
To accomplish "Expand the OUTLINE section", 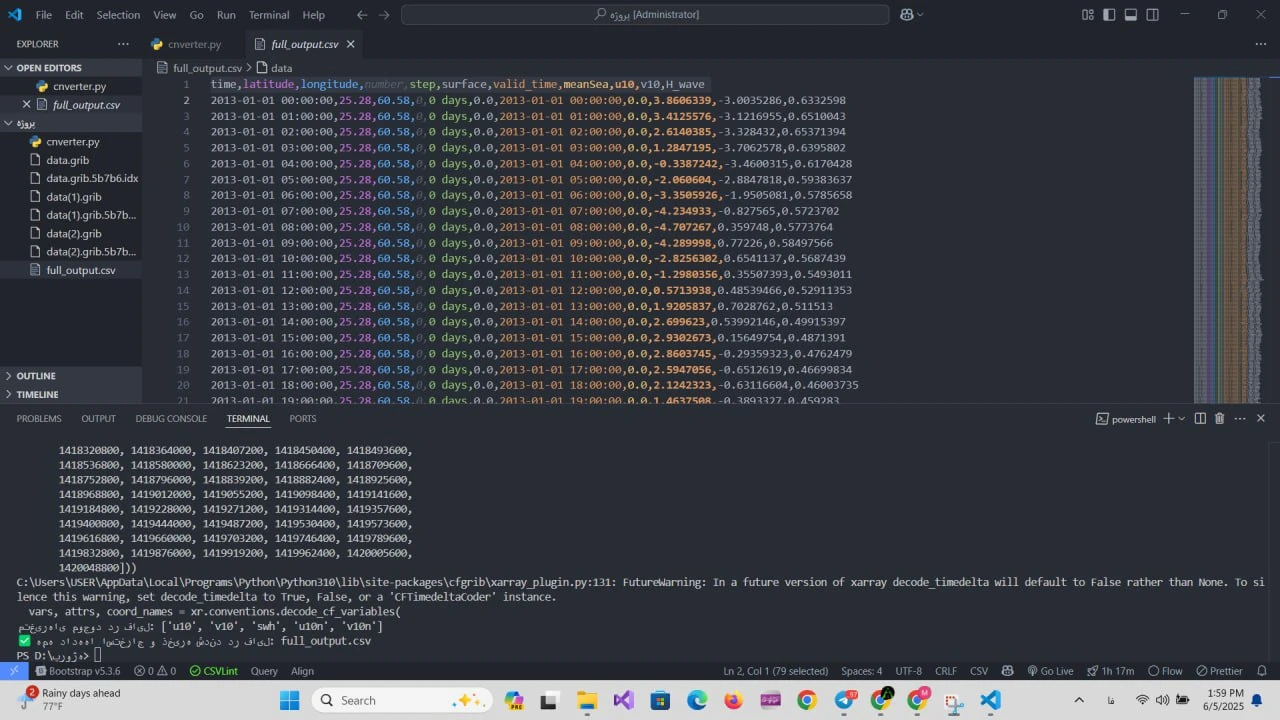I will tap(36, 376).
